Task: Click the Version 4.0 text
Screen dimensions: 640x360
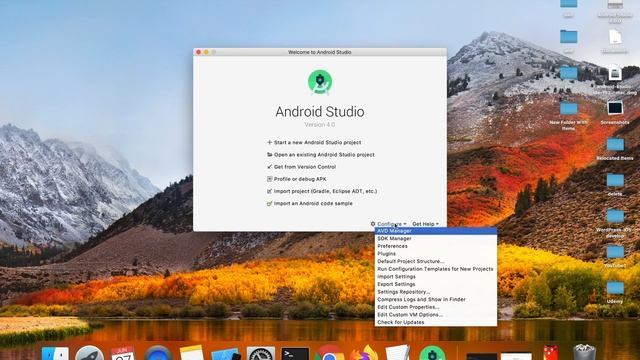Action: pos(320,124)
